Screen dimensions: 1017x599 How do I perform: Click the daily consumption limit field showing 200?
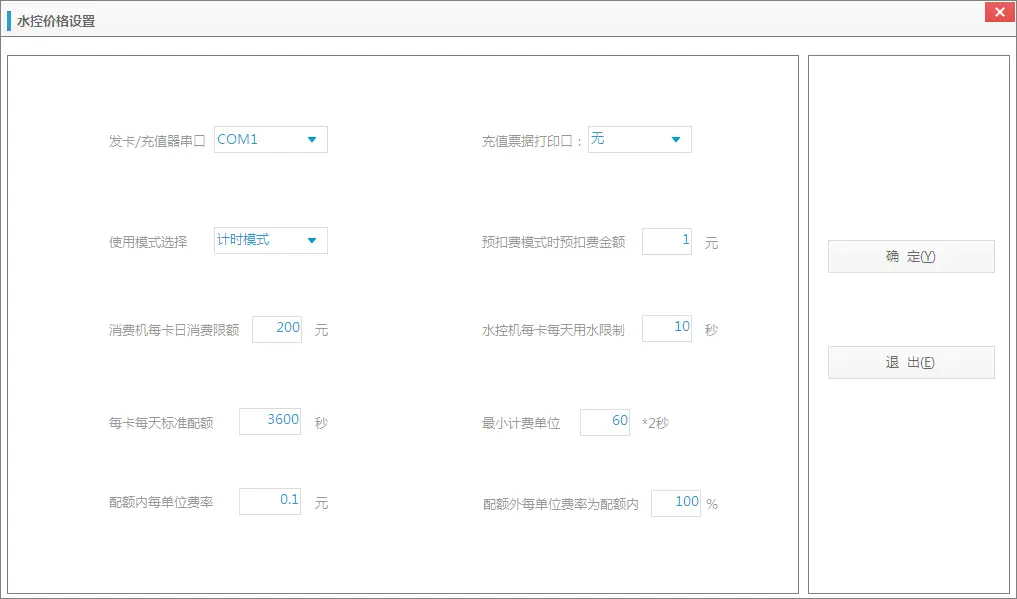[x=279, y=329]
